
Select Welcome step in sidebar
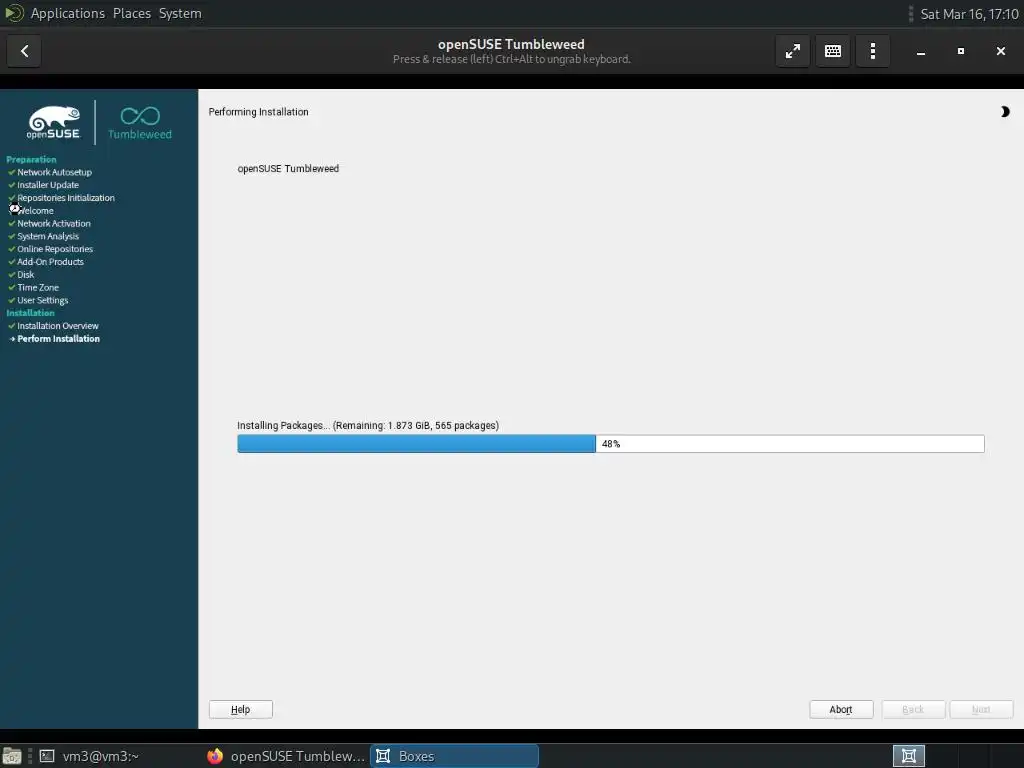pos(35,210)
